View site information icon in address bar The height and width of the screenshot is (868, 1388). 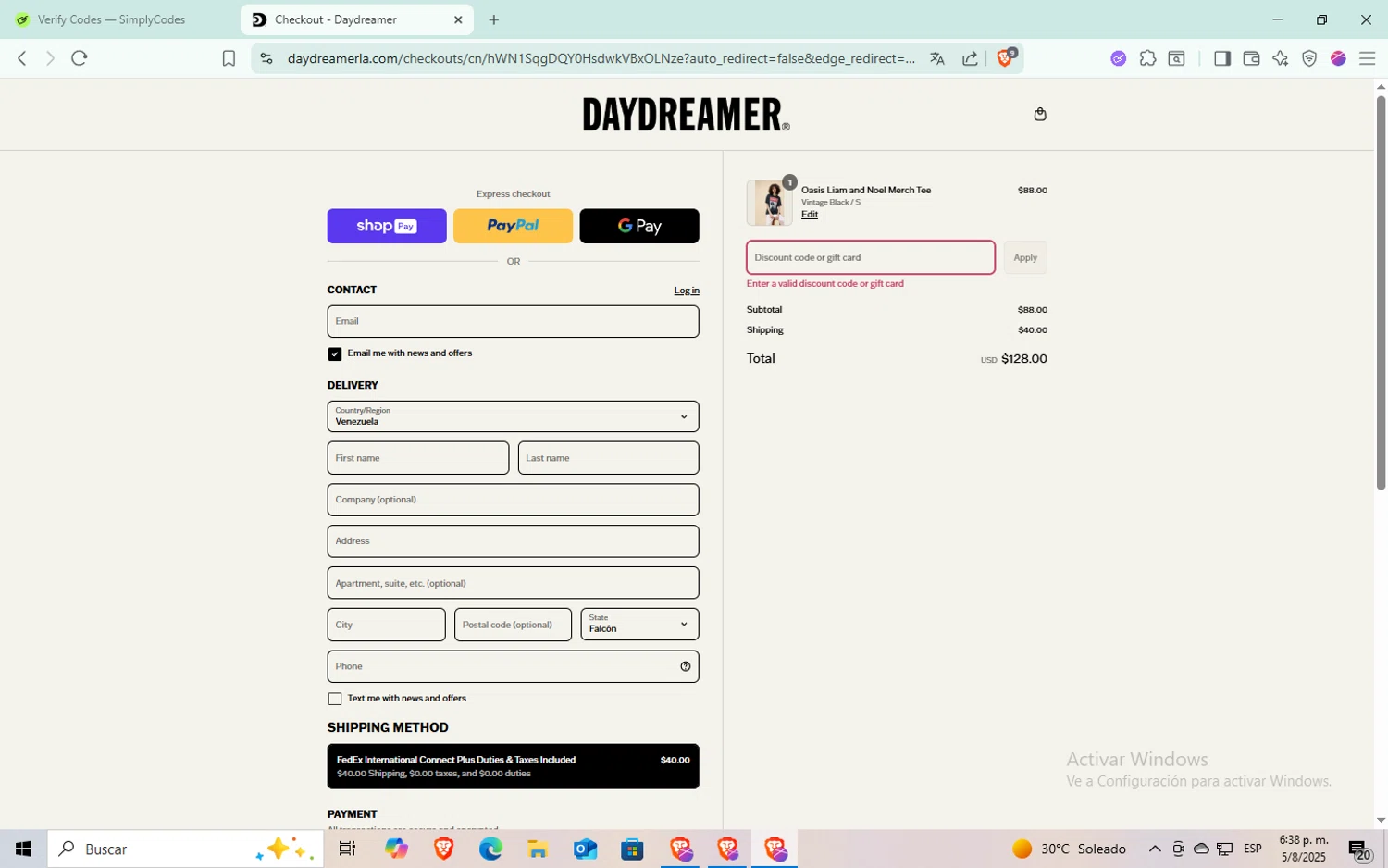click(x=266, y=58)
